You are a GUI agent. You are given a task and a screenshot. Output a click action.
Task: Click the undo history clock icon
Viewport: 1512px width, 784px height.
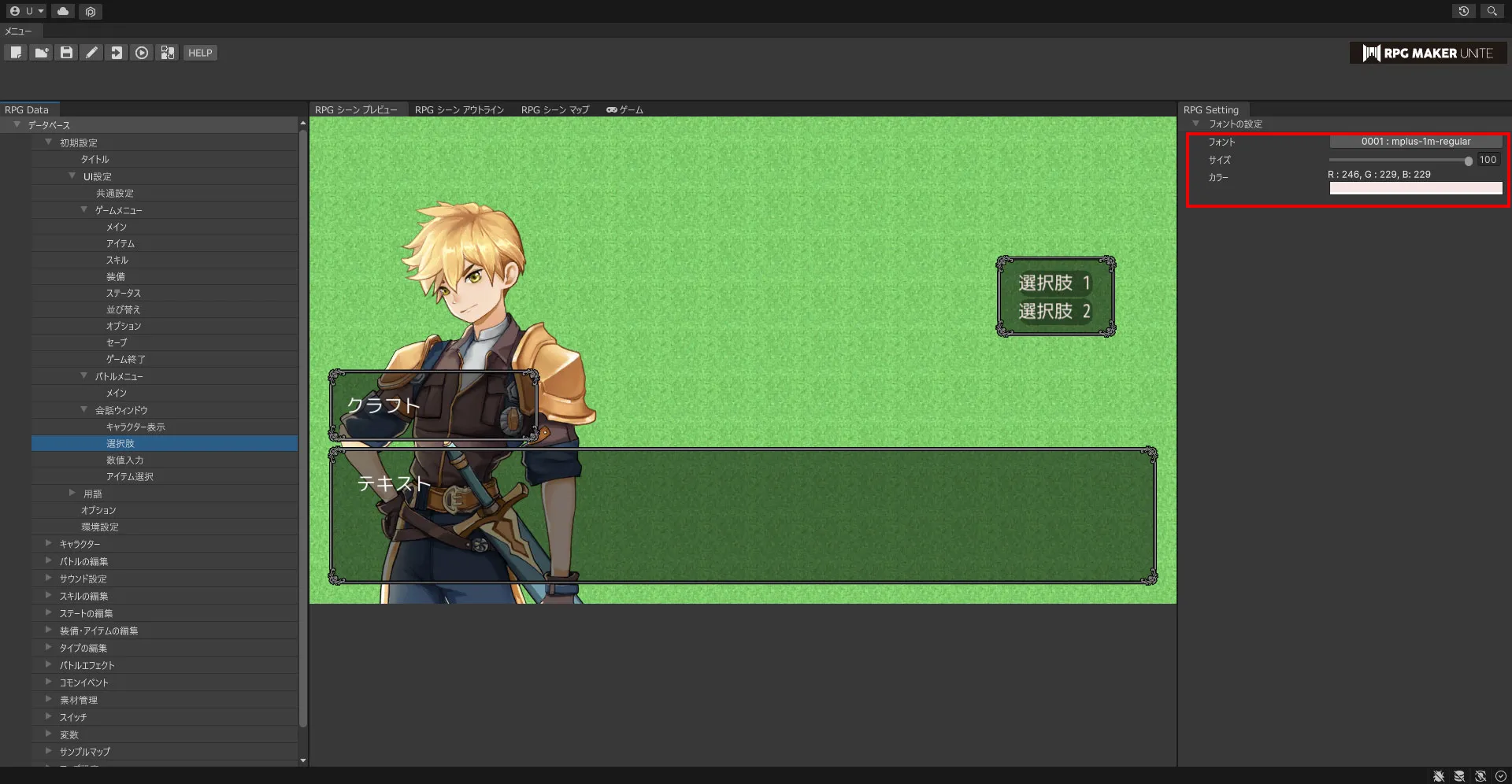pyautogui.click(x=1463, y=11)
